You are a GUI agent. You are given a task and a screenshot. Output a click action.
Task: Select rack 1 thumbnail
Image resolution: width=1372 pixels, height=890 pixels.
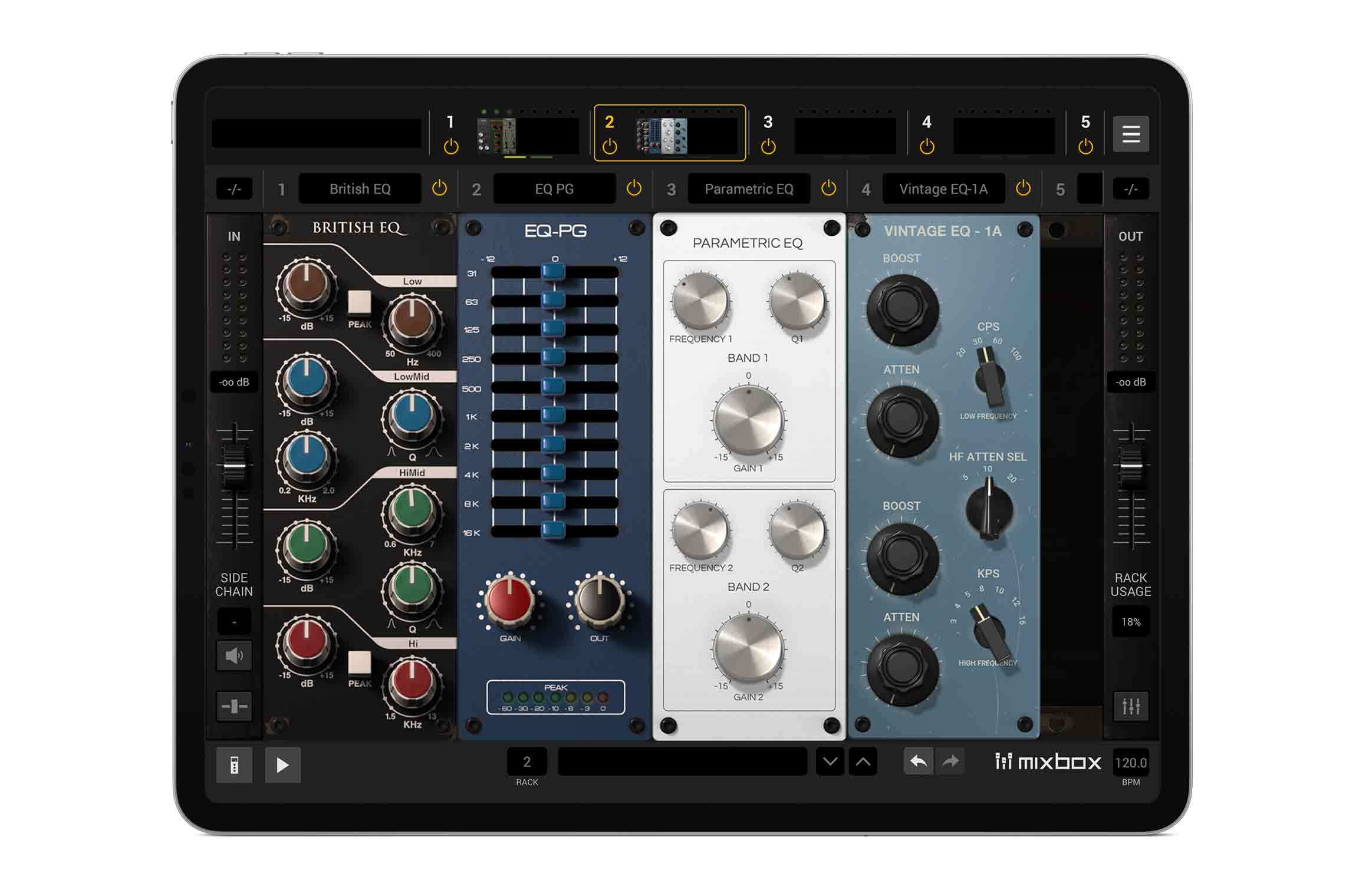tap(528, 136)
